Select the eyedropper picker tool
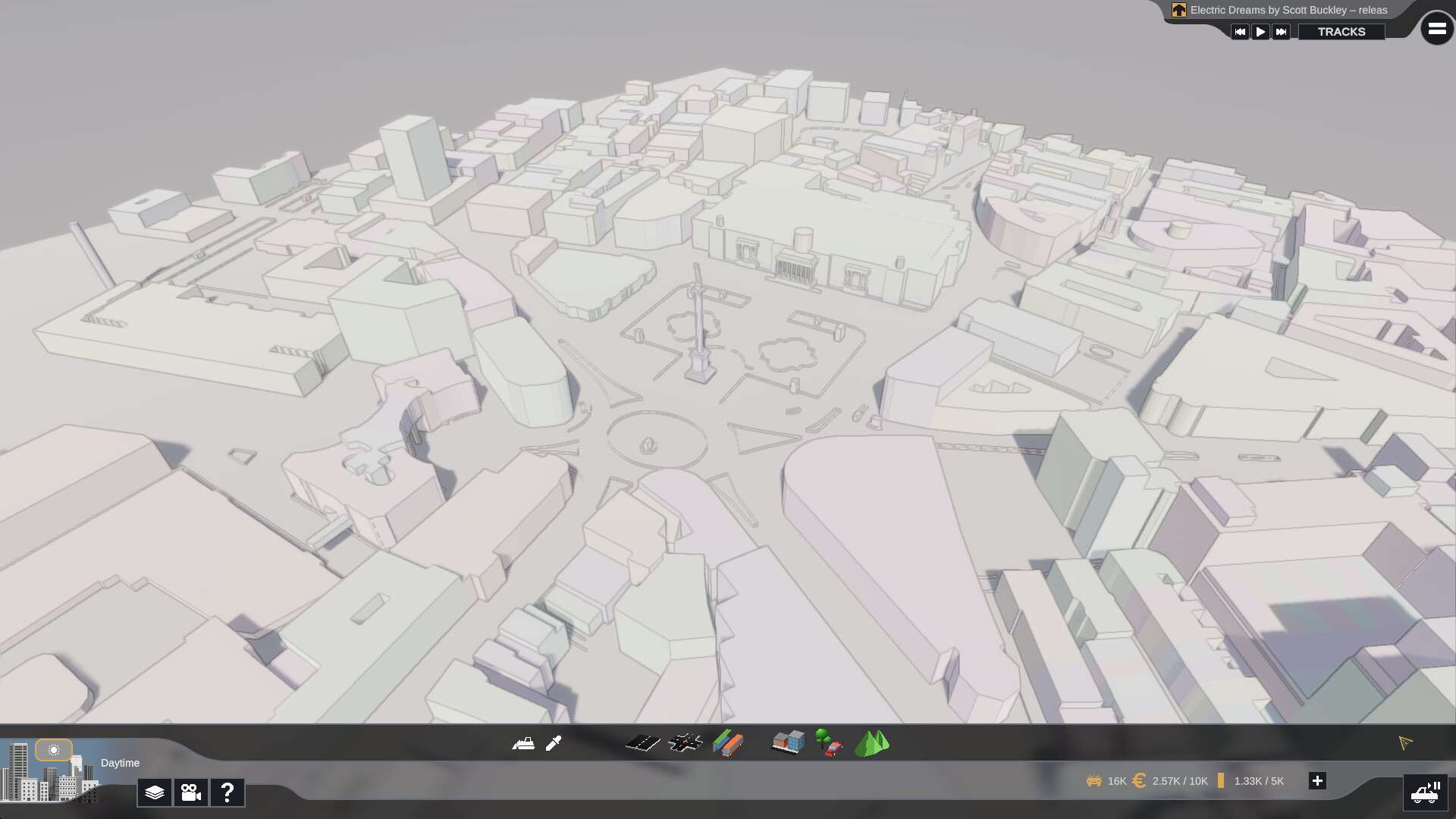The image size is (1456, 819). pyautogui.click(x=554, y=743)
